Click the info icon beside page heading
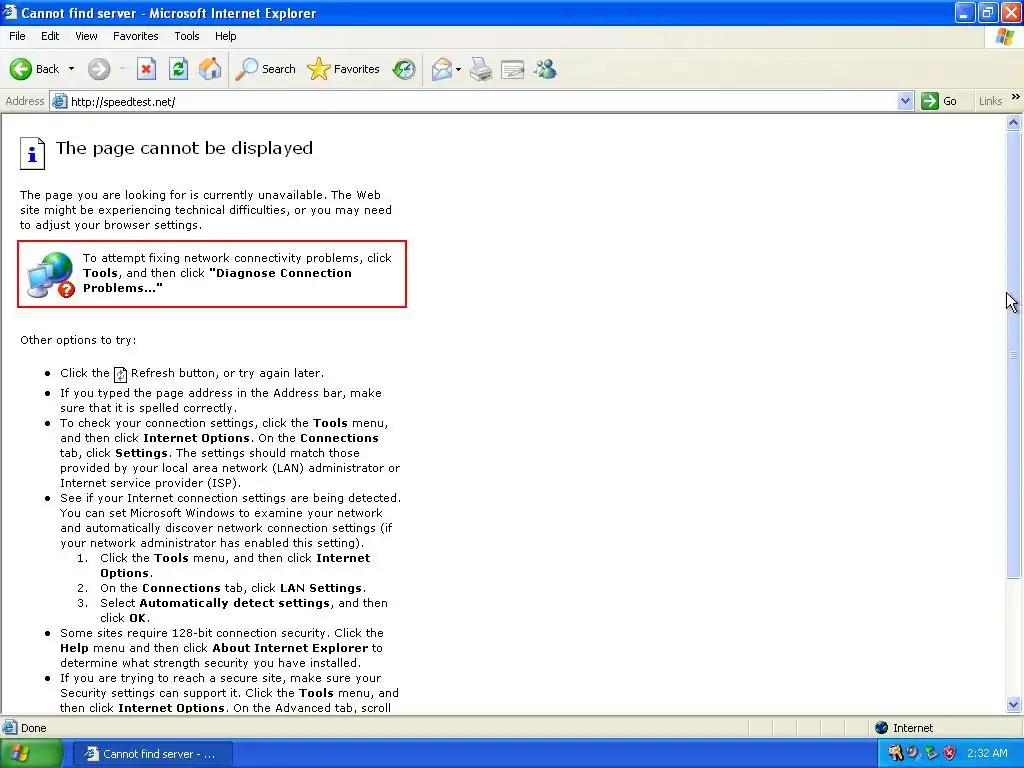 point(32,153)
